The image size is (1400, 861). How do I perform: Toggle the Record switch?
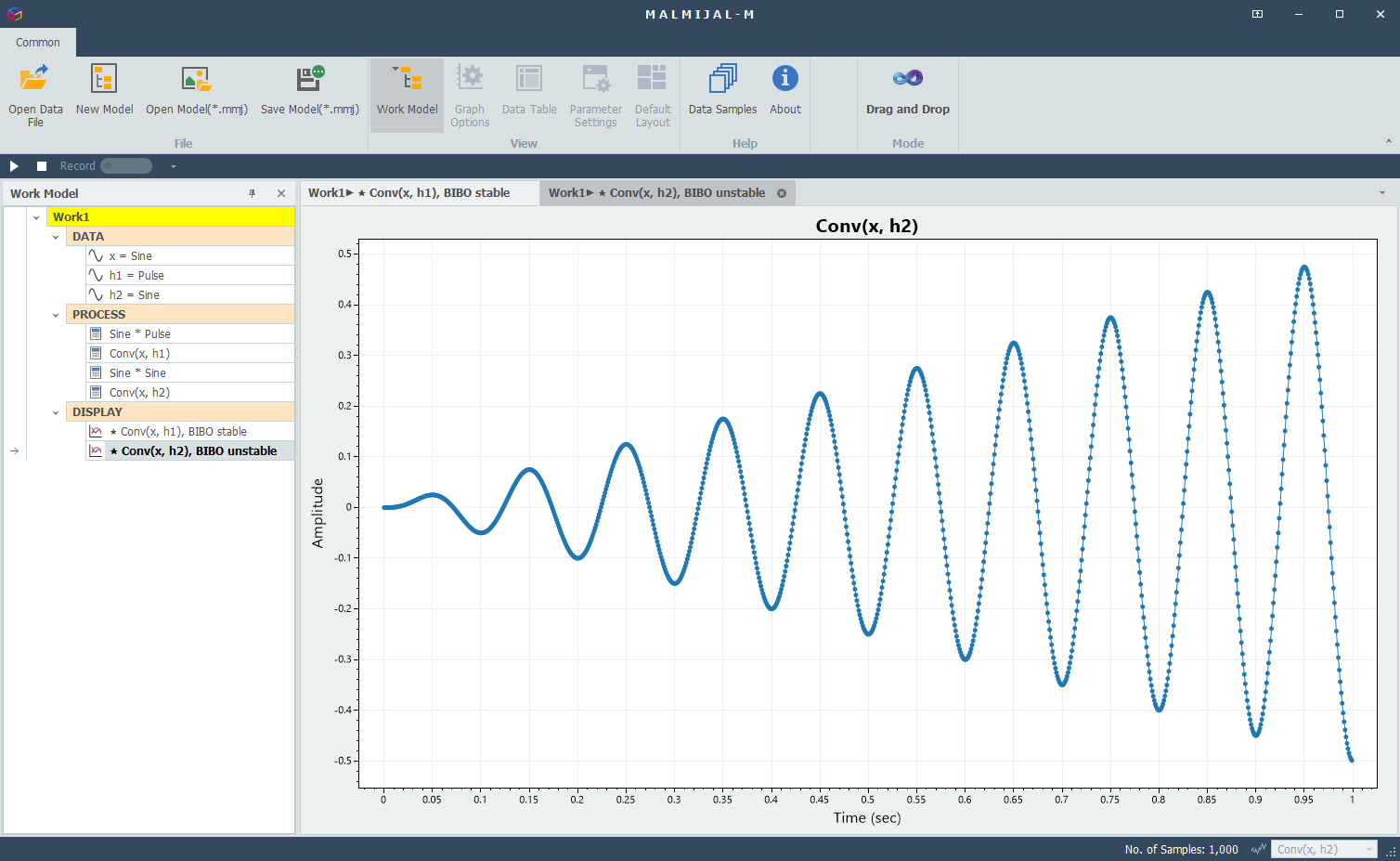point(126,166)
